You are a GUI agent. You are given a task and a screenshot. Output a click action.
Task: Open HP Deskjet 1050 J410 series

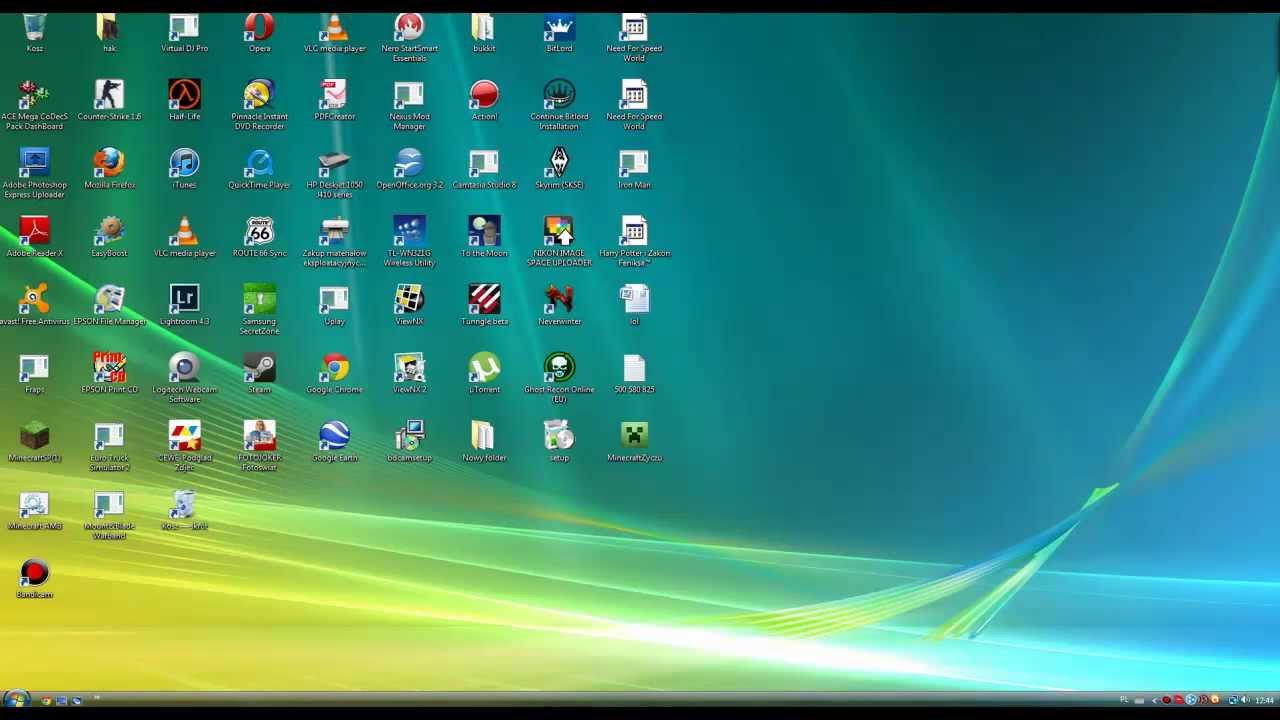334,173
